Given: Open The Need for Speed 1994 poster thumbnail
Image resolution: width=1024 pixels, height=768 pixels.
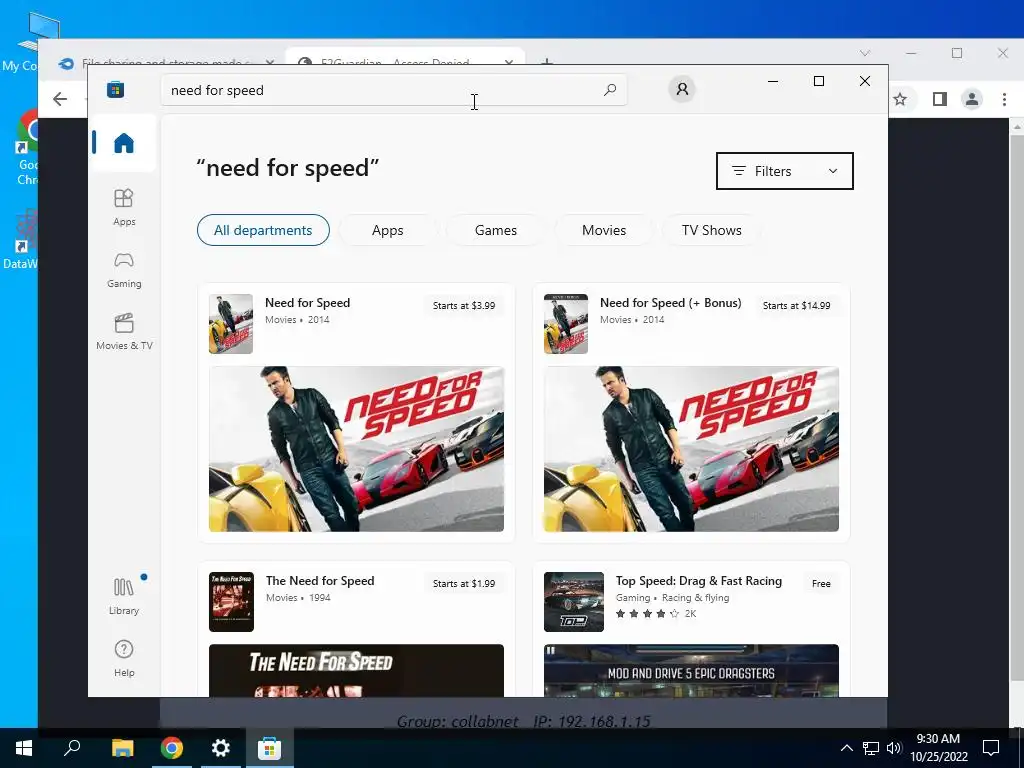Looking at the screenshot, I should point(231,601).
